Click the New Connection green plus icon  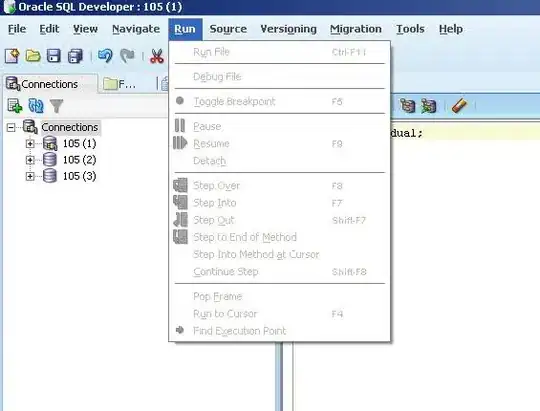coord(15,106)
